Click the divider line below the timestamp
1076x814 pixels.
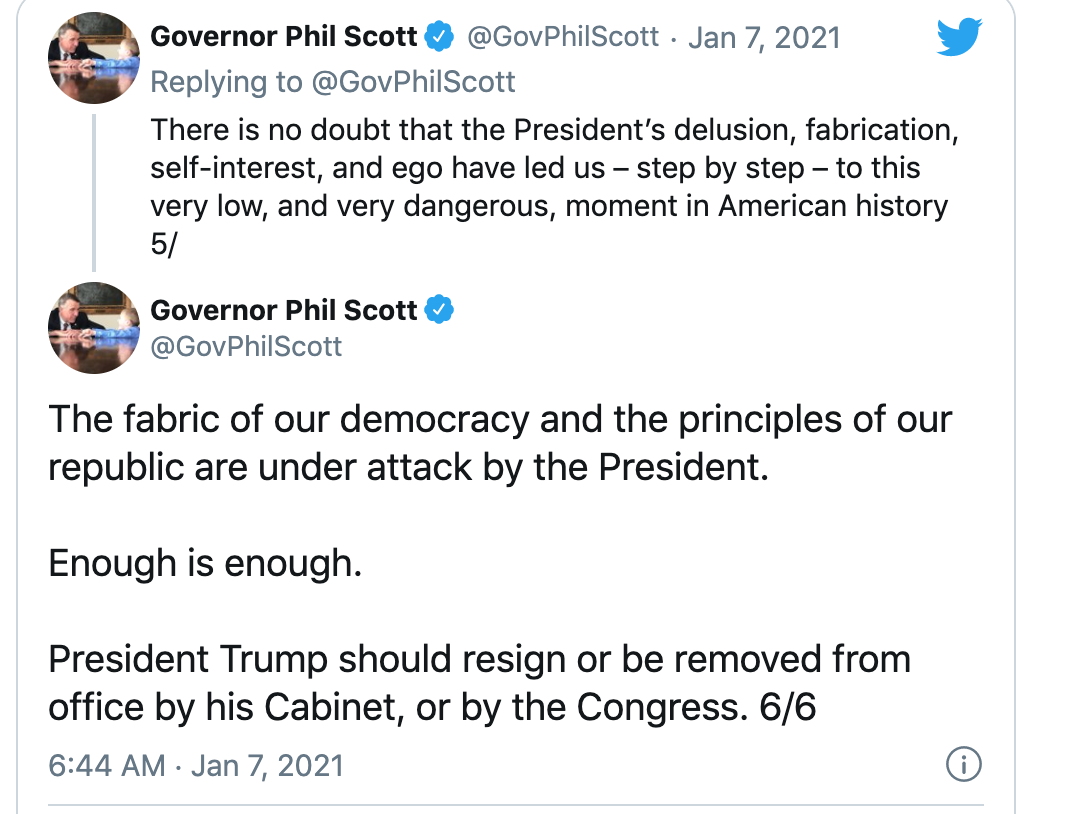[x=516, y=804]
